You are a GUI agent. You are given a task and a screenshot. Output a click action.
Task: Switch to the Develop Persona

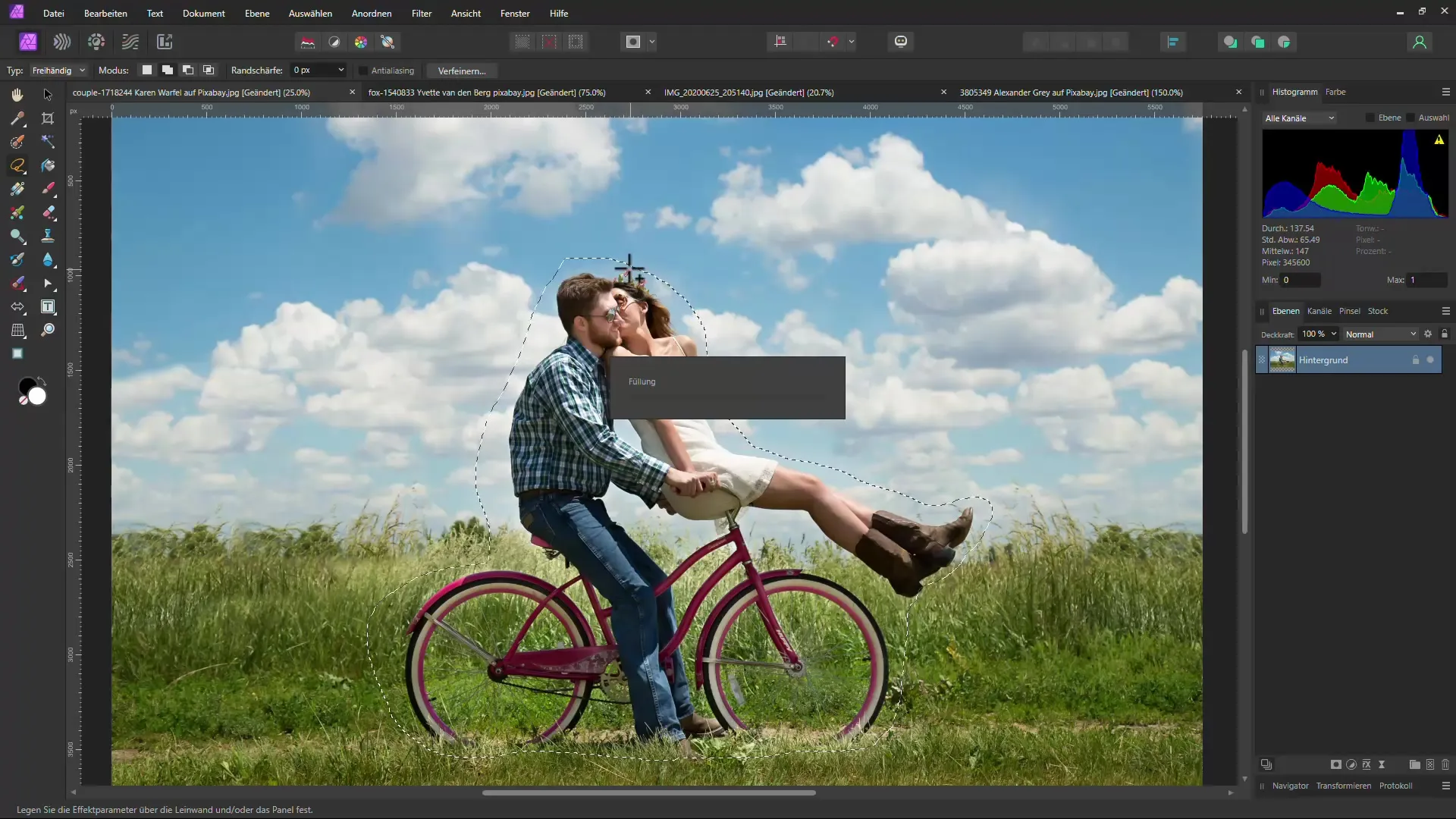[96, 42]
